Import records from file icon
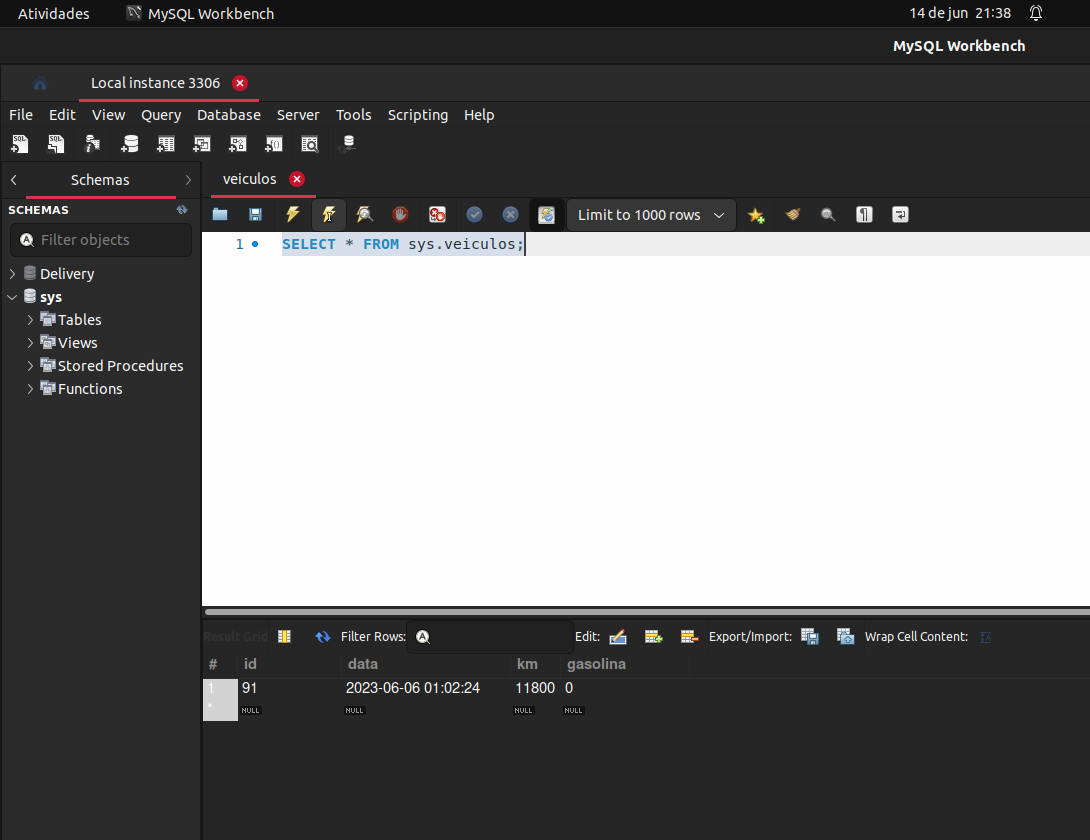The width and height of the screenshot is (1090, 840). coord(845,636)
